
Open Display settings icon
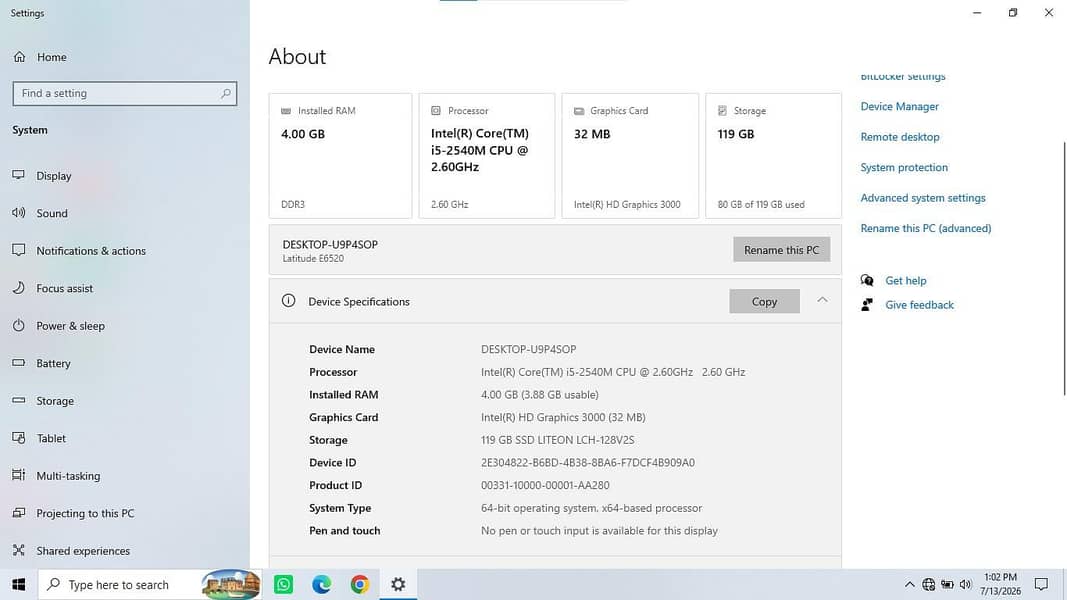coord(18,176)
